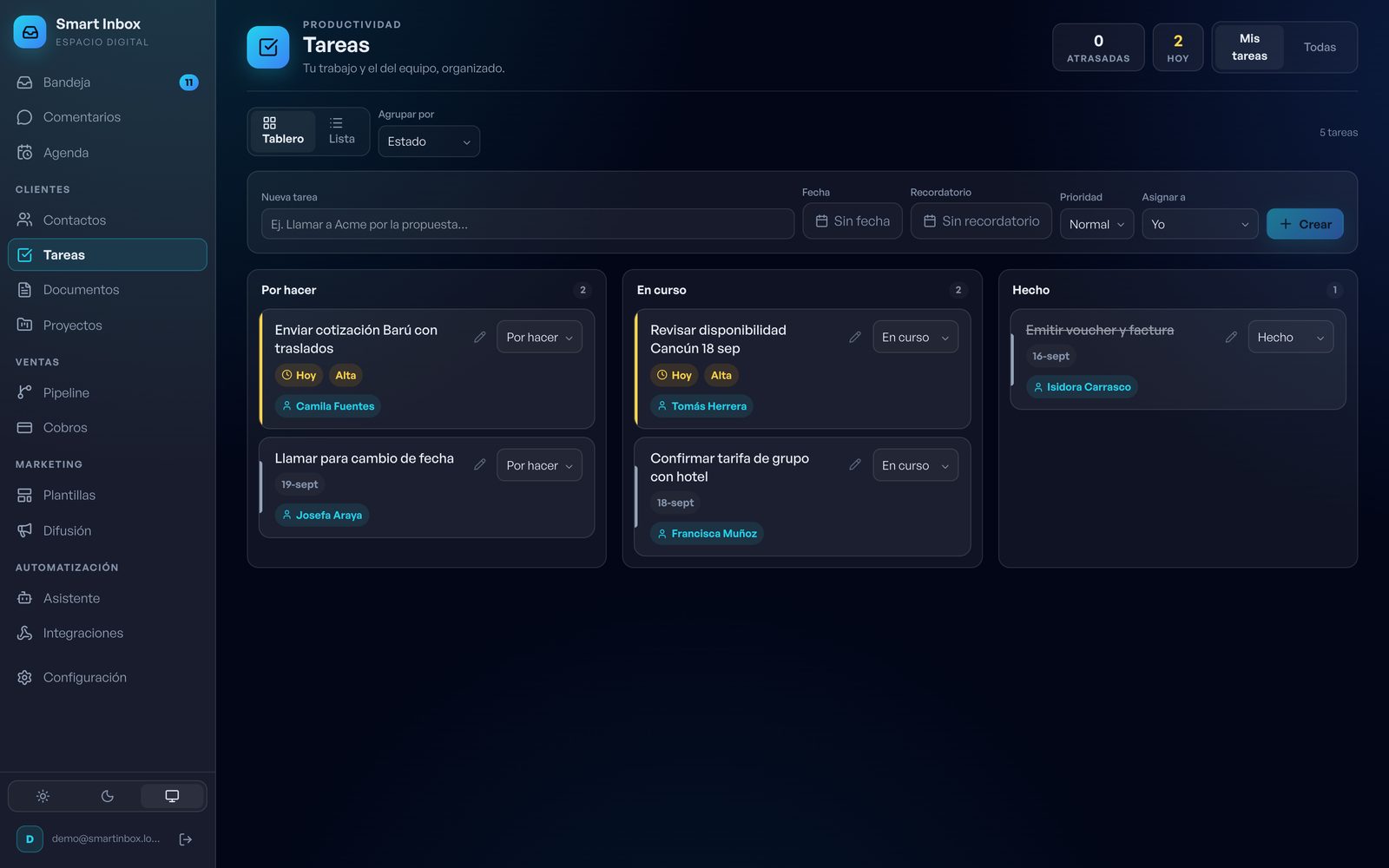The width and height of the screenshot is (1389, 868).
Task: Open Proyectos section
Action: point(108,325)
